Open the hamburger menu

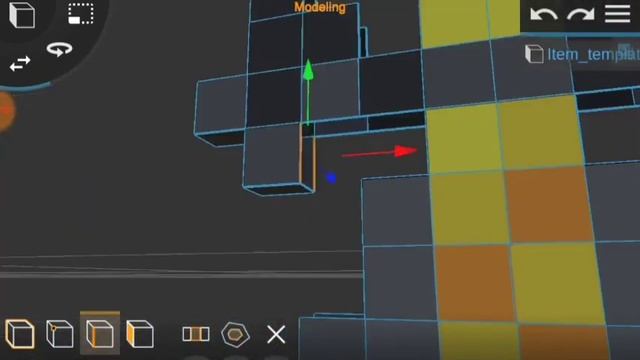tap(618, 14)
